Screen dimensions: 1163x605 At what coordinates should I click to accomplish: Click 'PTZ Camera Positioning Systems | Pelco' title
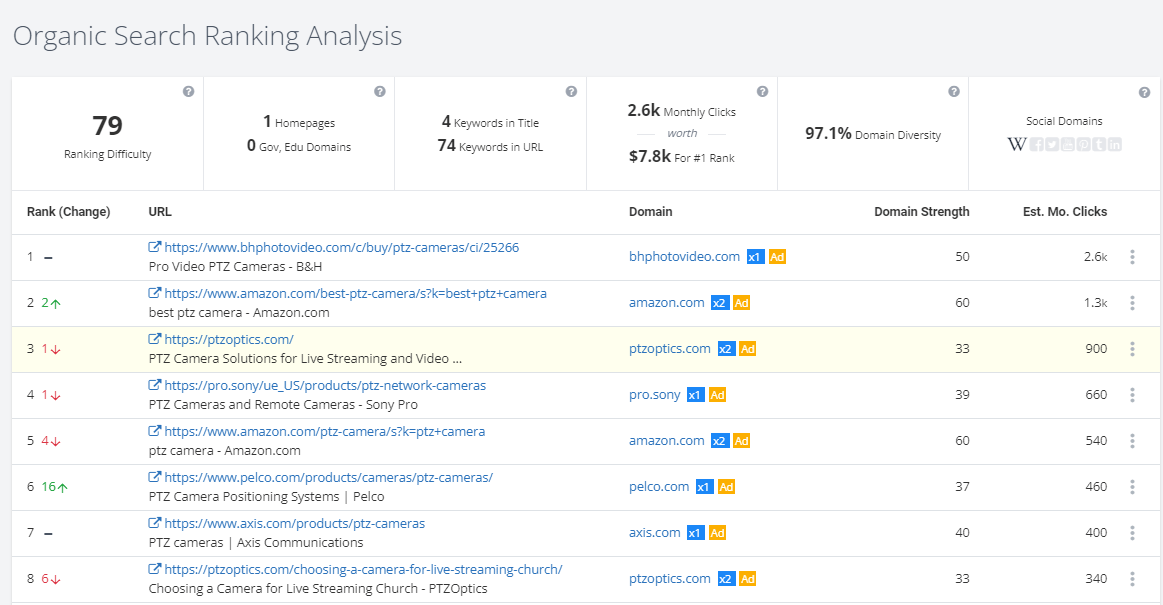[266, 496]
